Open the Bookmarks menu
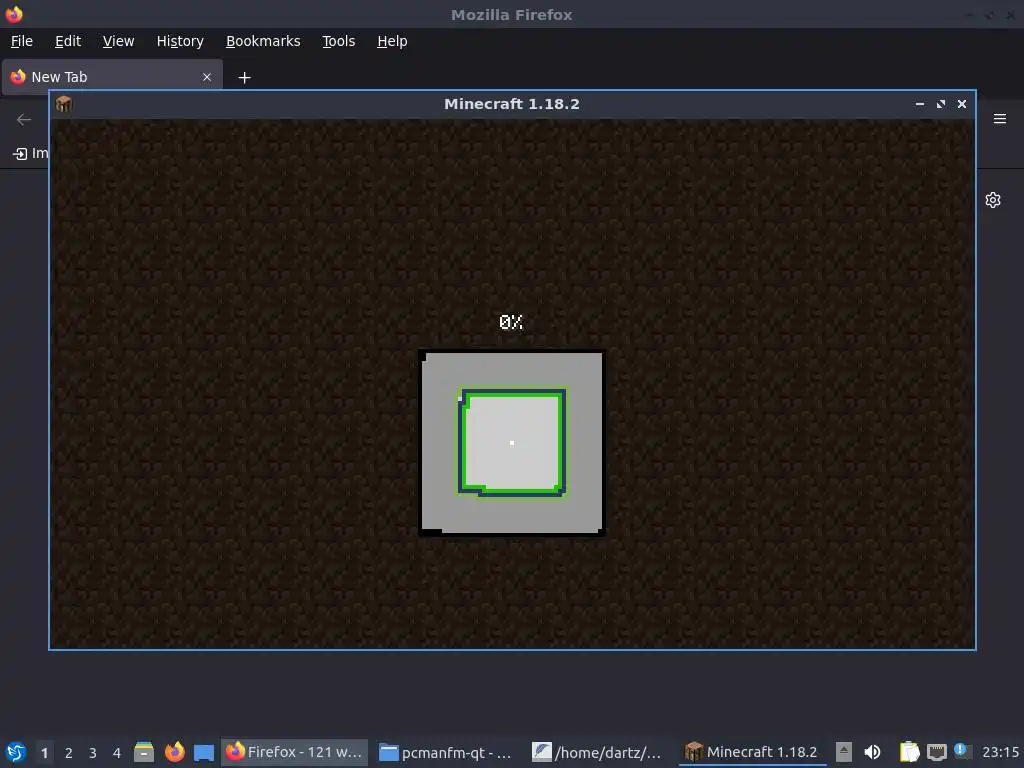 tap(263, 41)
